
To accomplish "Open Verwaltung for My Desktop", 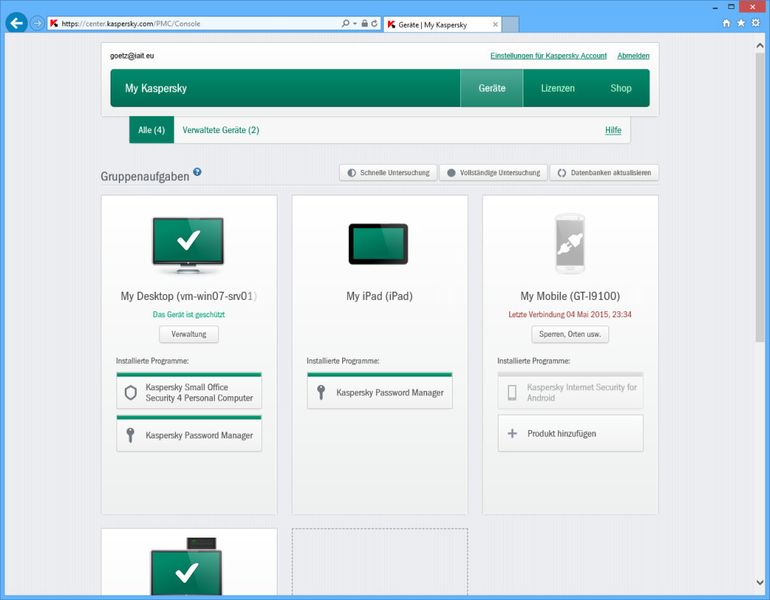I will (189, 334).
